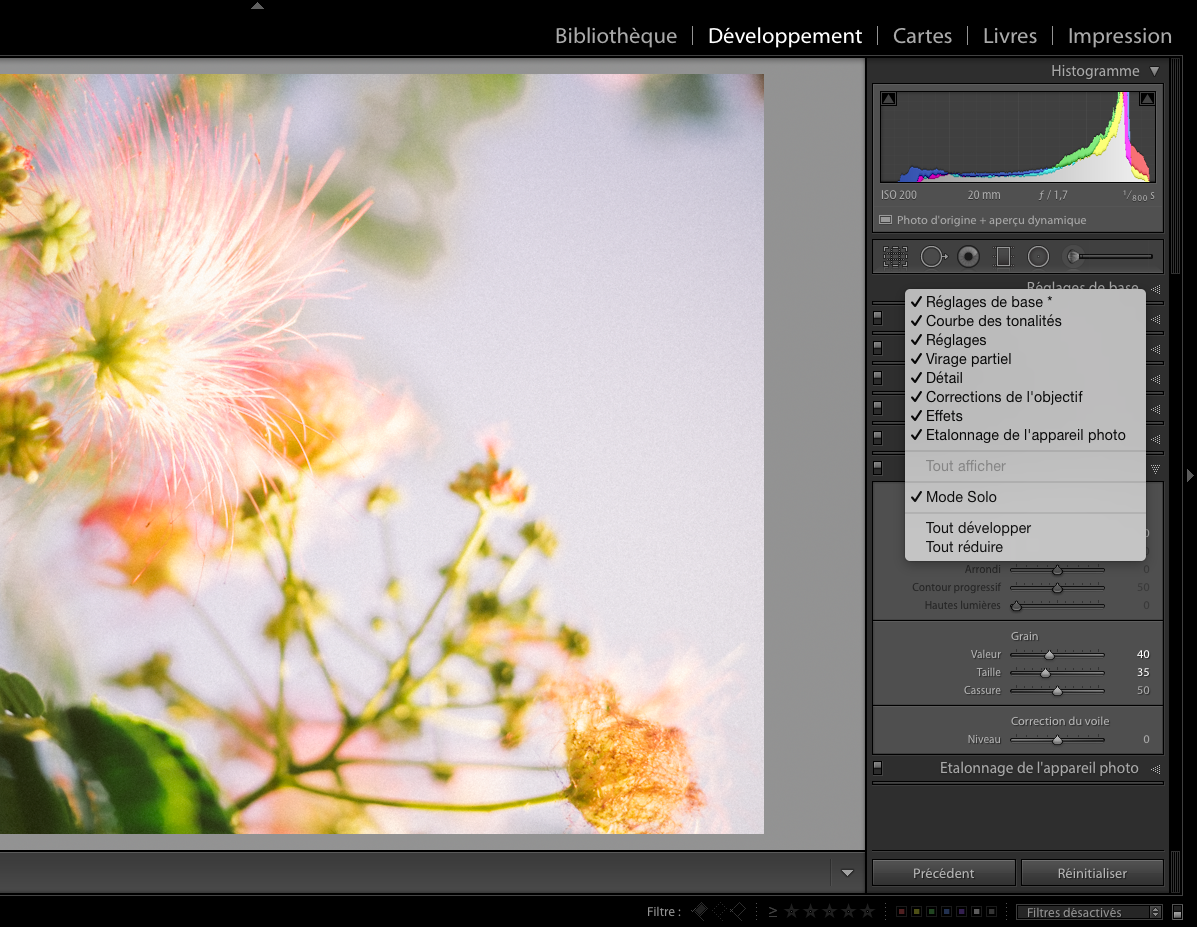Select the Crop Overlay tool

click(895, 256)
